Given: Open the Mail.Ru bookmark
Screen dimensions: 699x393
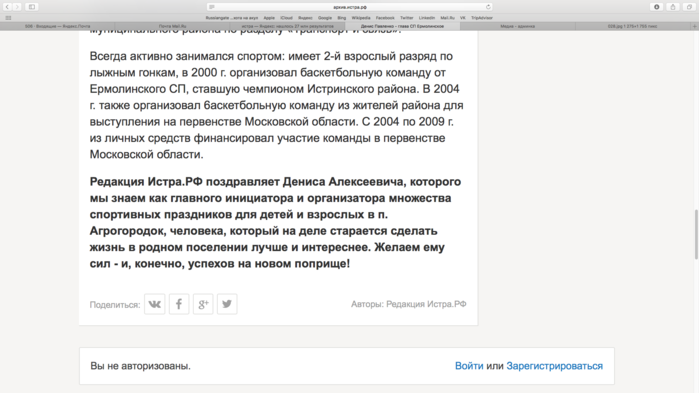Looking at the screenshot, I should coord(447,18).
